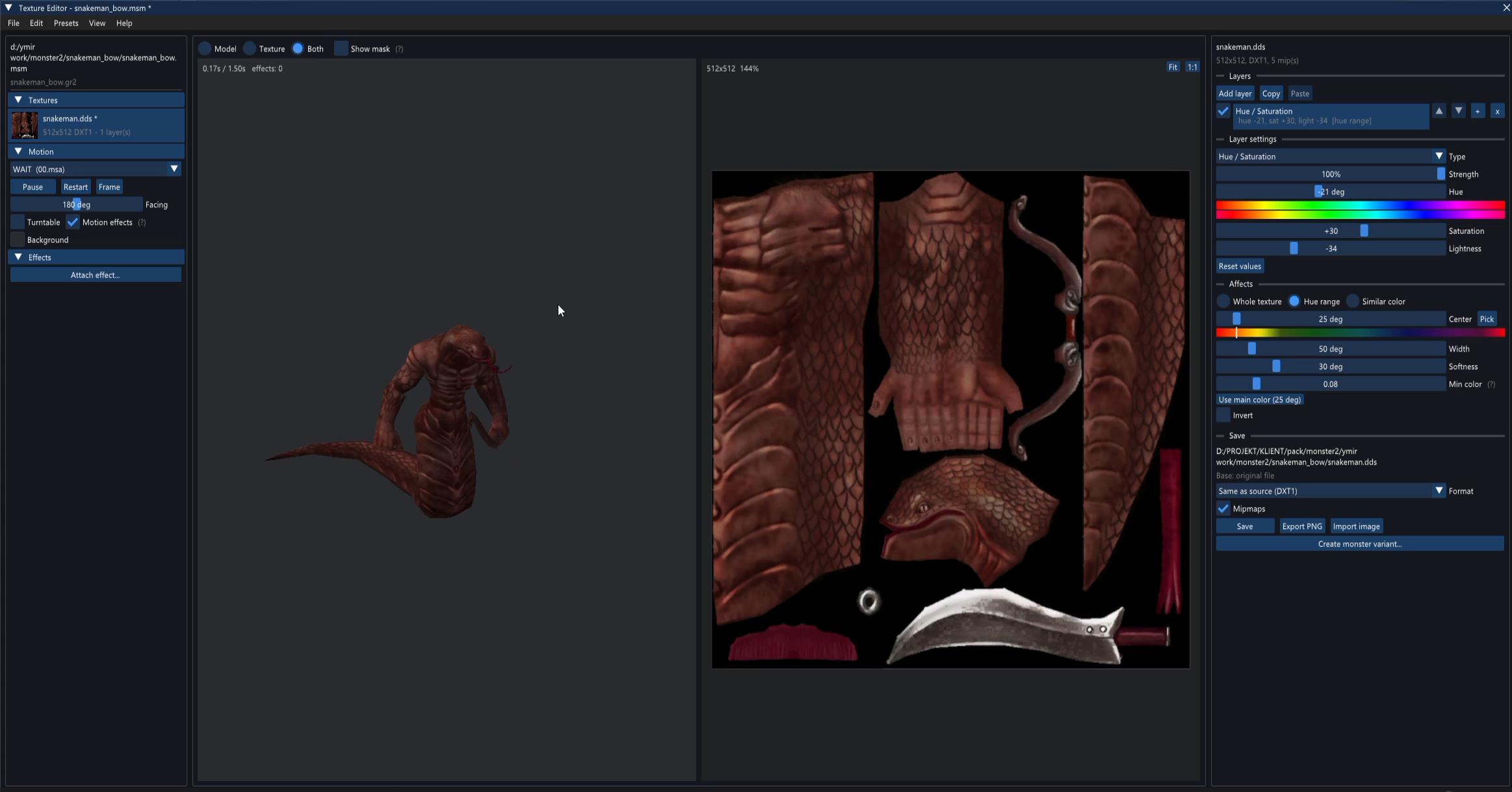Move the Hue / Saturation layer up

(x=1439, y=111)
